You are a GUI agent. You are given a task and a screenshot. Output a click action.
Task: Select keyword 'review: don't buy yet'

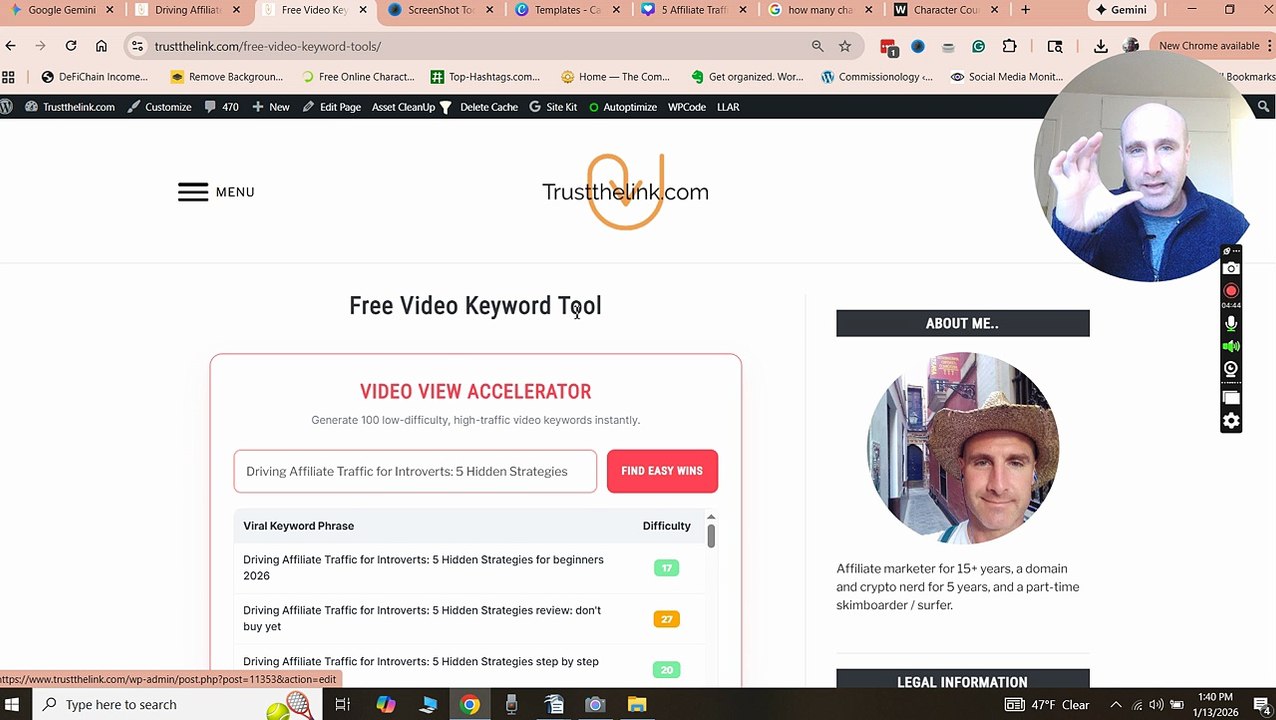pyautogui.click(x=422, y=618)
